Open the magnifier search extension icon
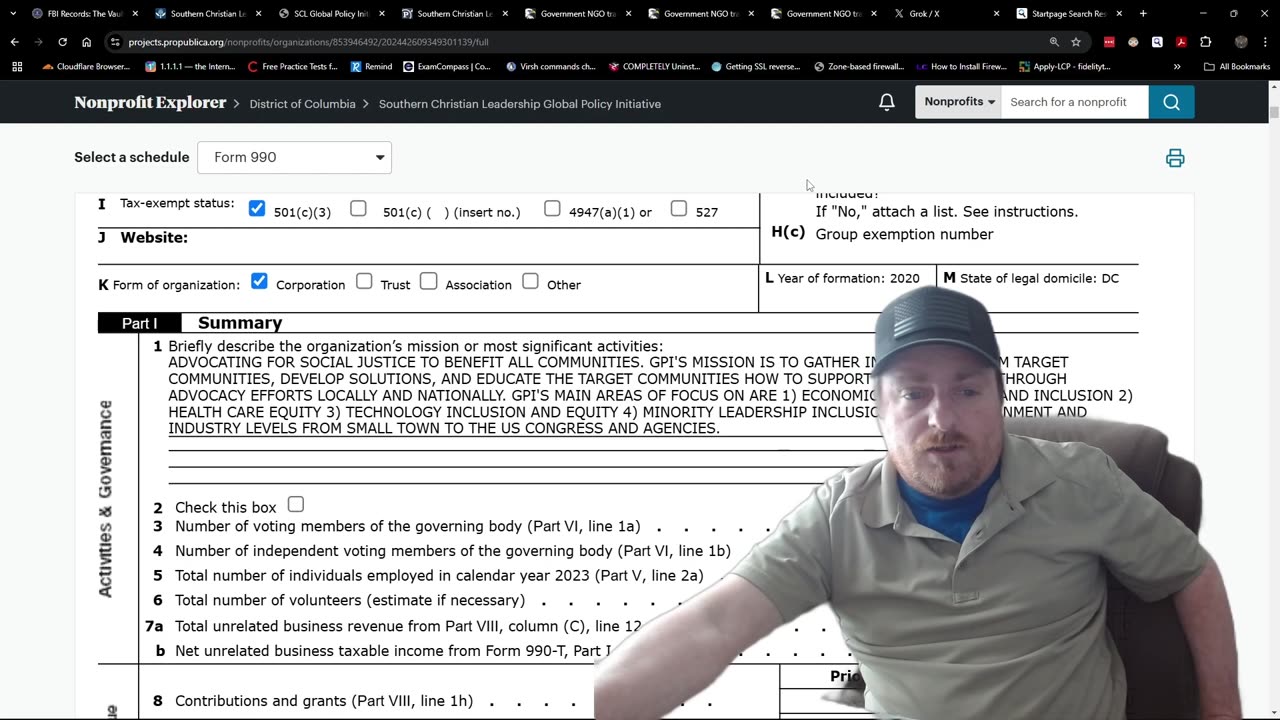 click(x=1157, y=42)
